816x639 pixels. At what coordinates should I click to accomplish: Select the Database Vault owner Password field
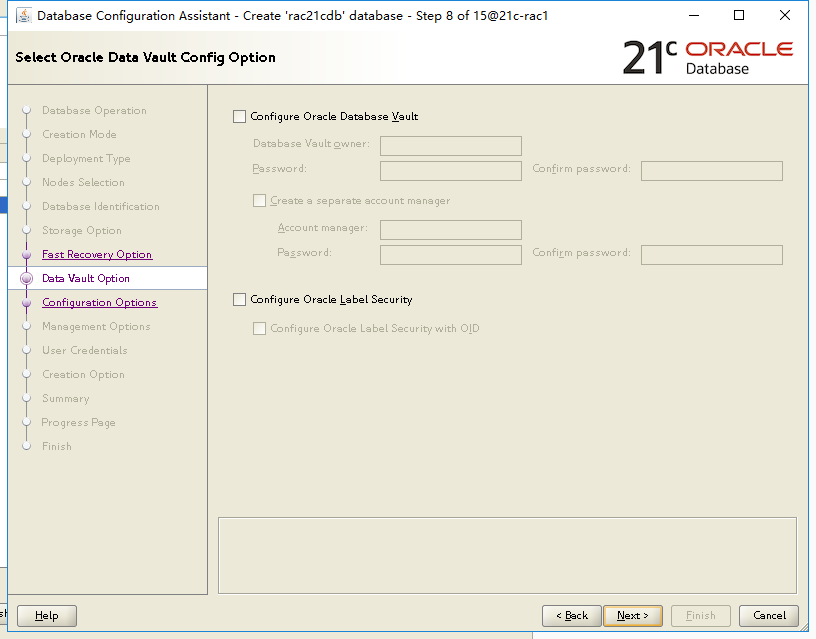(x=451, y=171)
